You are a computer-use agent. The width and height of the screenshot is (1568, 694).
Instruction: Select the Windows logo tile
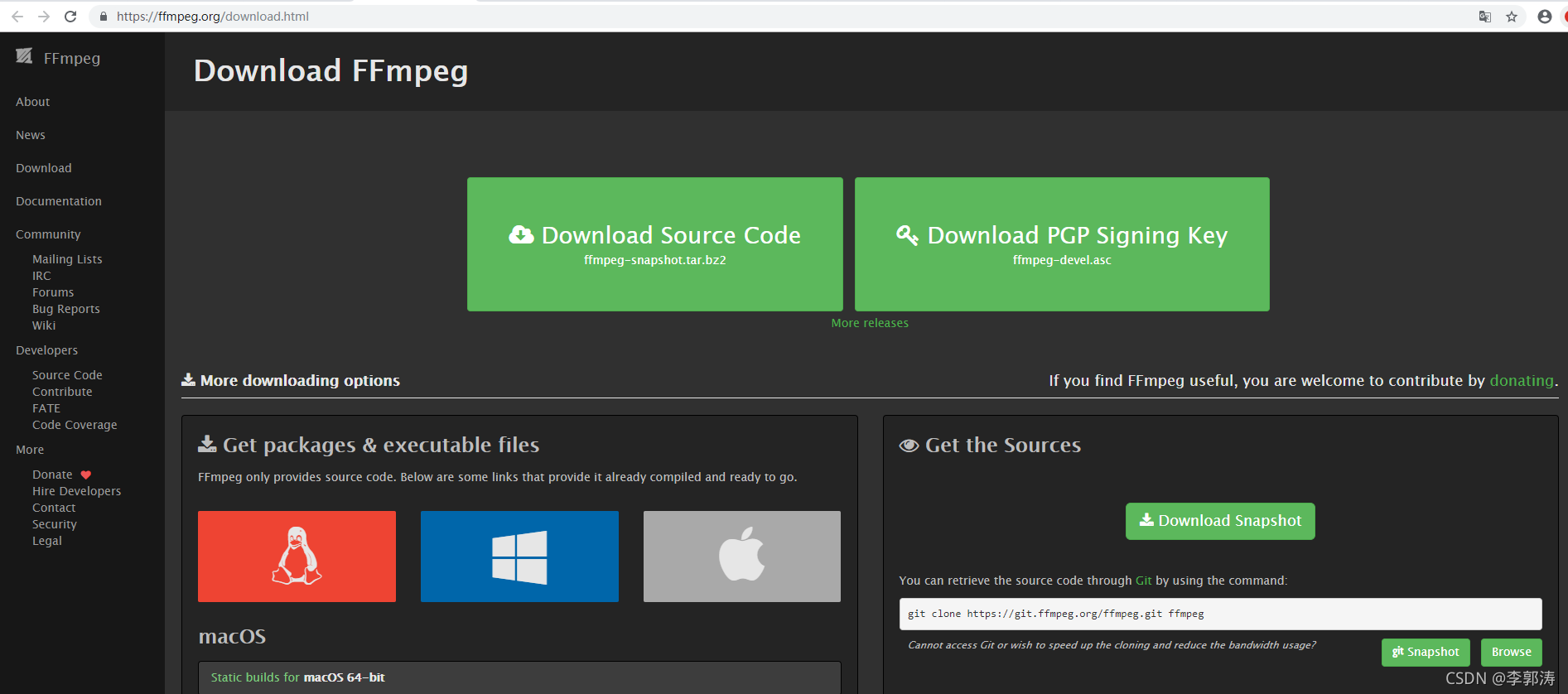tap(519, 557)
